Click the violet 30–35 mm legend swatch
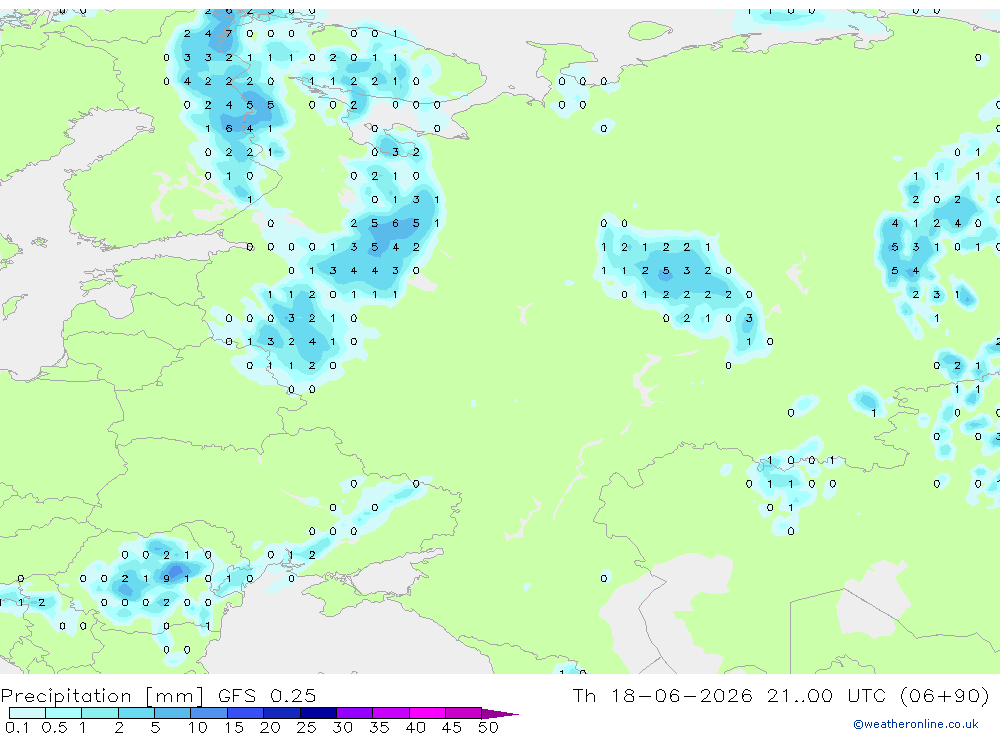Screen dimensions: 1000x733 point(355,713)
